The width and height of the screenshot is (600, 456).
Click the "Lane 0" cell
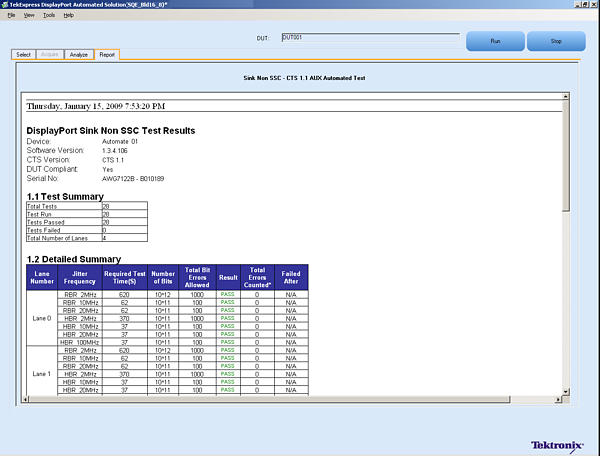point(42,318)
